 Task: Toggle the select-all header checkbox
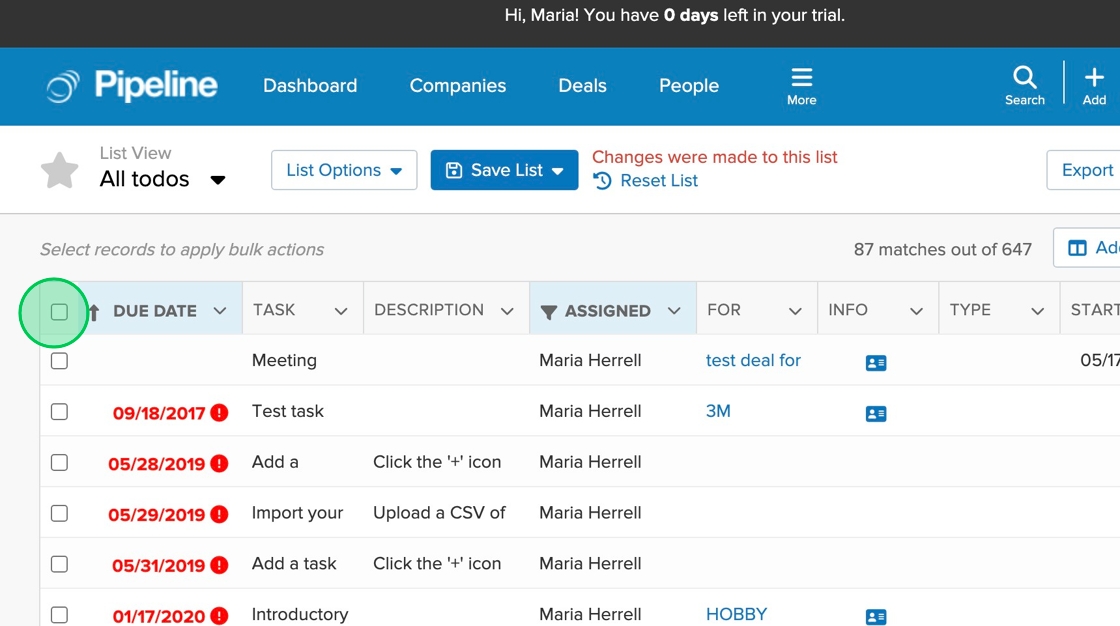point(59,312)
